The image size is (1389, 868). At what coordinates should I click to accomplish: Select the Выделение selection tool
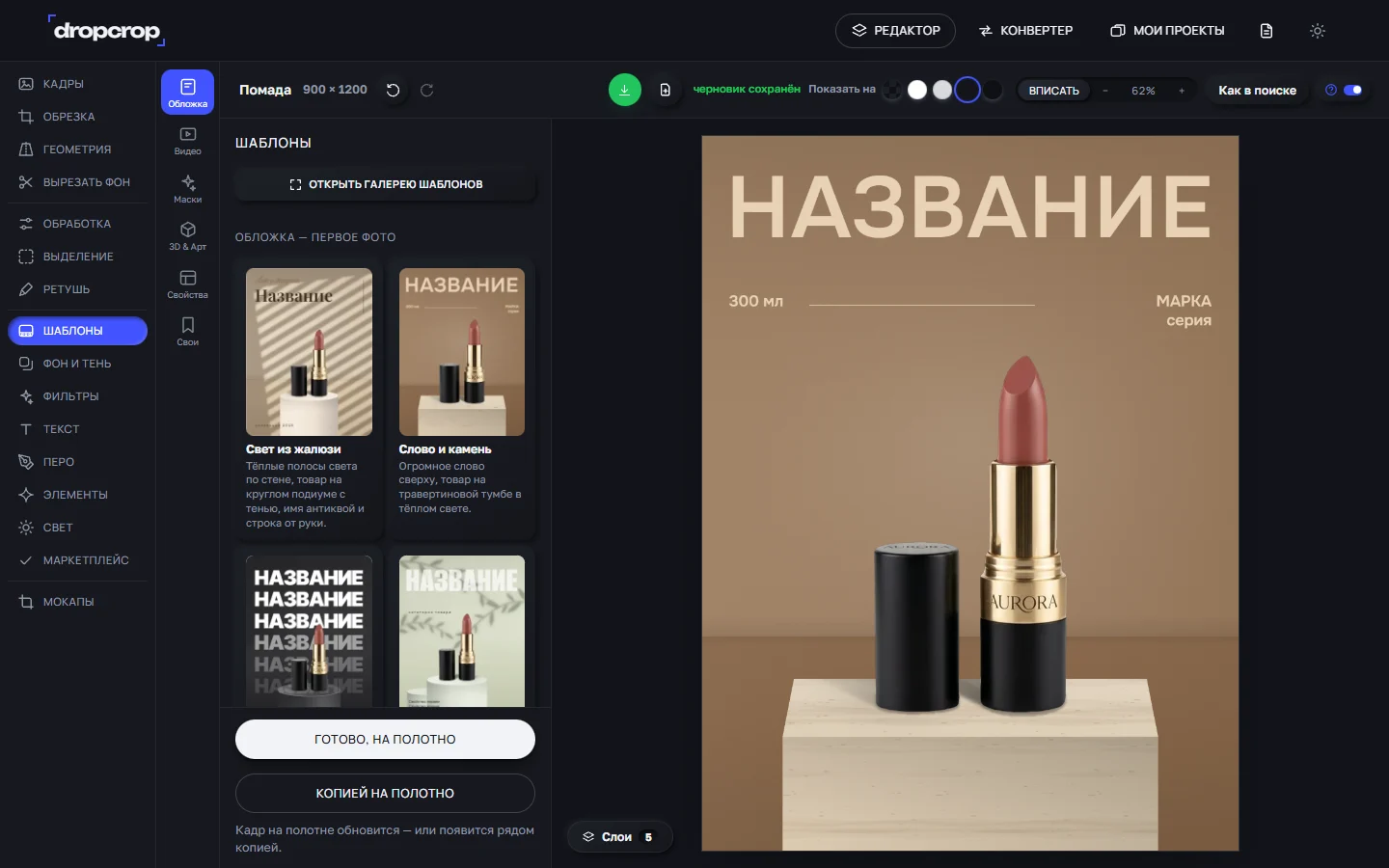(77, 257)
